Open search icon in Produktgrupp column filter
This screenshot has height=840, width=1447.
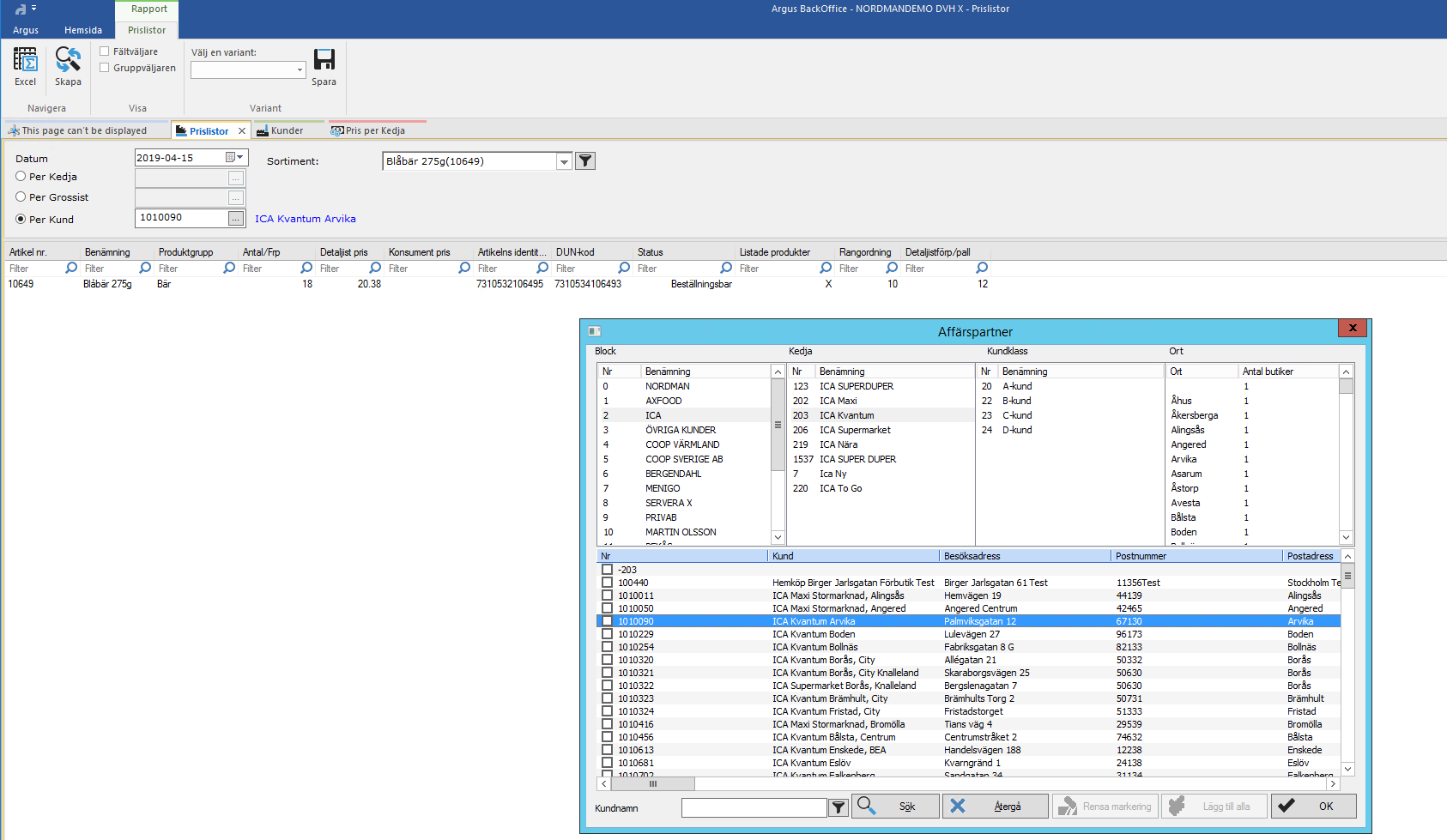click(229, 268)
